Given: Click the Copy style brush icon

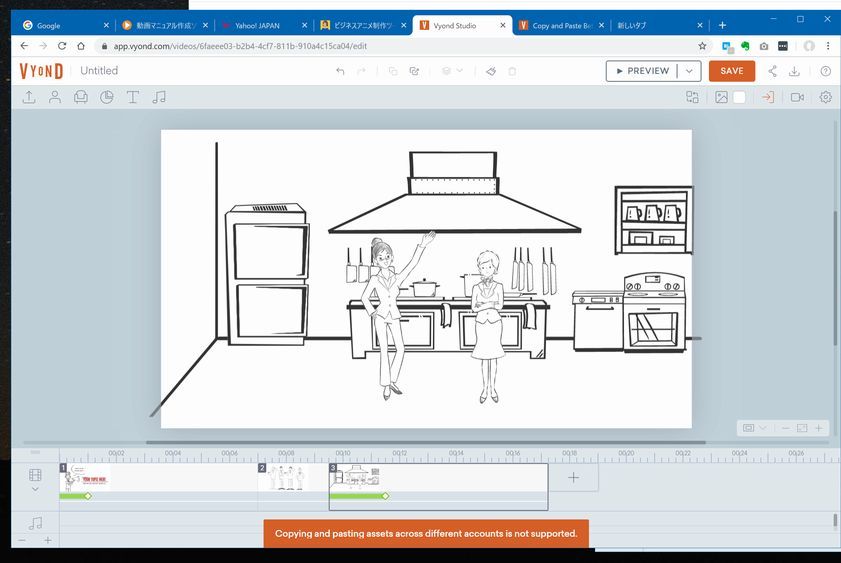Looking at the screenshot, I should pyautogui.click(x=491, y=71).
